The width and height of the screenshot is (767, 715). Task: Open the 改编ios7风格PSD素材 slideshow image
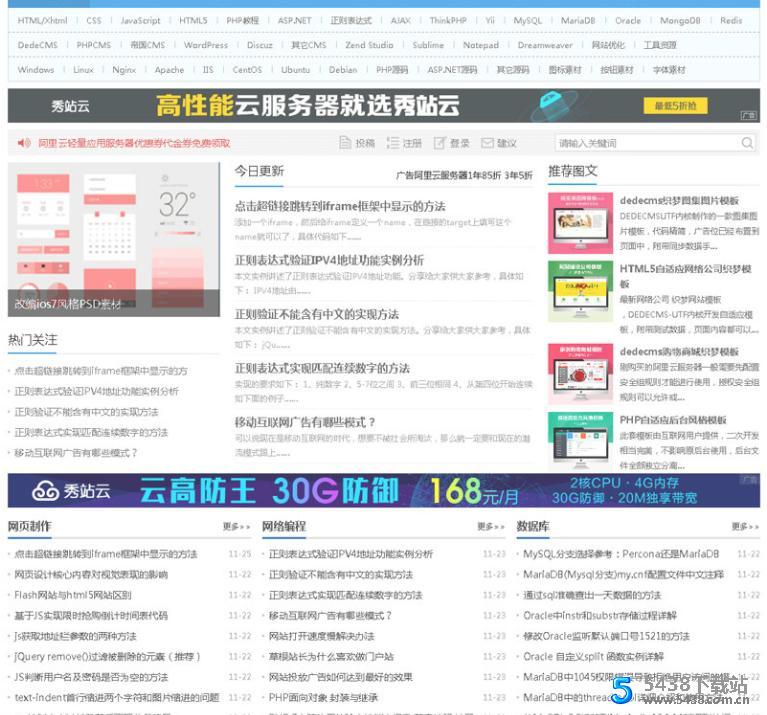114,240
